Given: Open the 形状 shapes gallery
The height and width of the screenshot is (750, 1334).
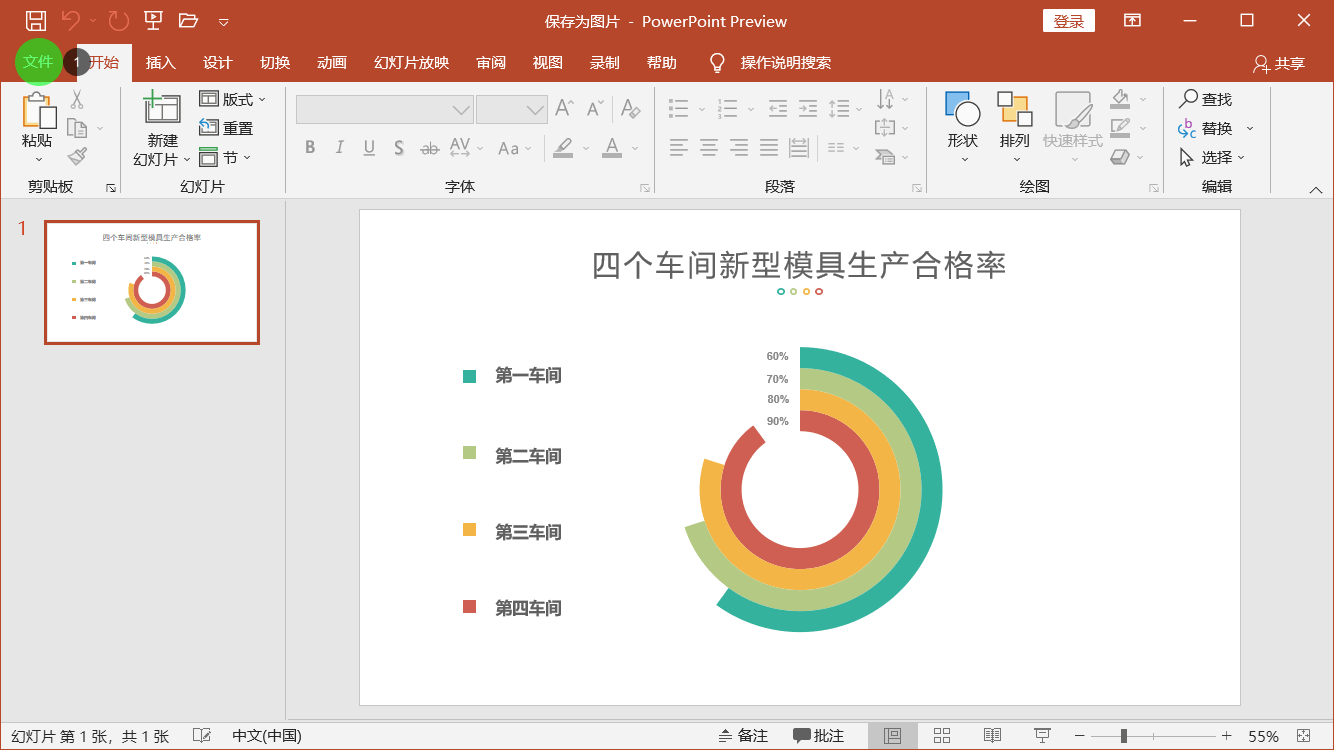Looking at the screenshot, I should pyautogui.click(x=963, y=127).
